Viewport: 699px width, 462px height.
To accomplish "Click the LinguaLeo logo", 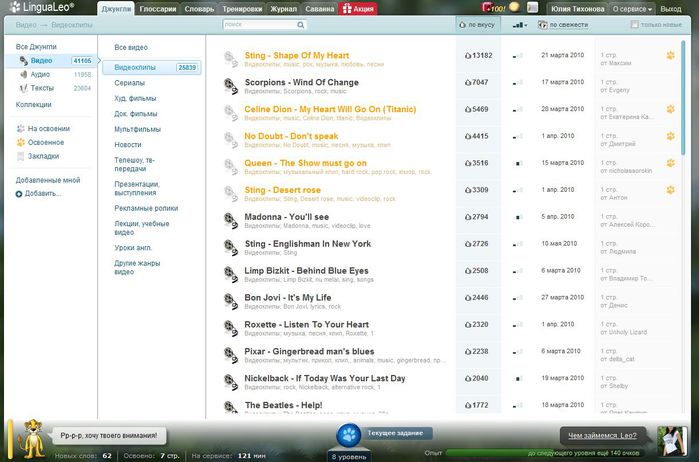I will 41,7.
